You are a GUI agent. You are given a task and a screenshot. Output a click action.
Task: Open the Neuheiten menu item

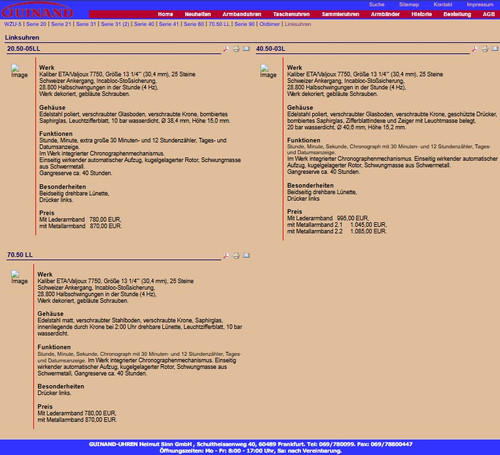pos(198,14)
